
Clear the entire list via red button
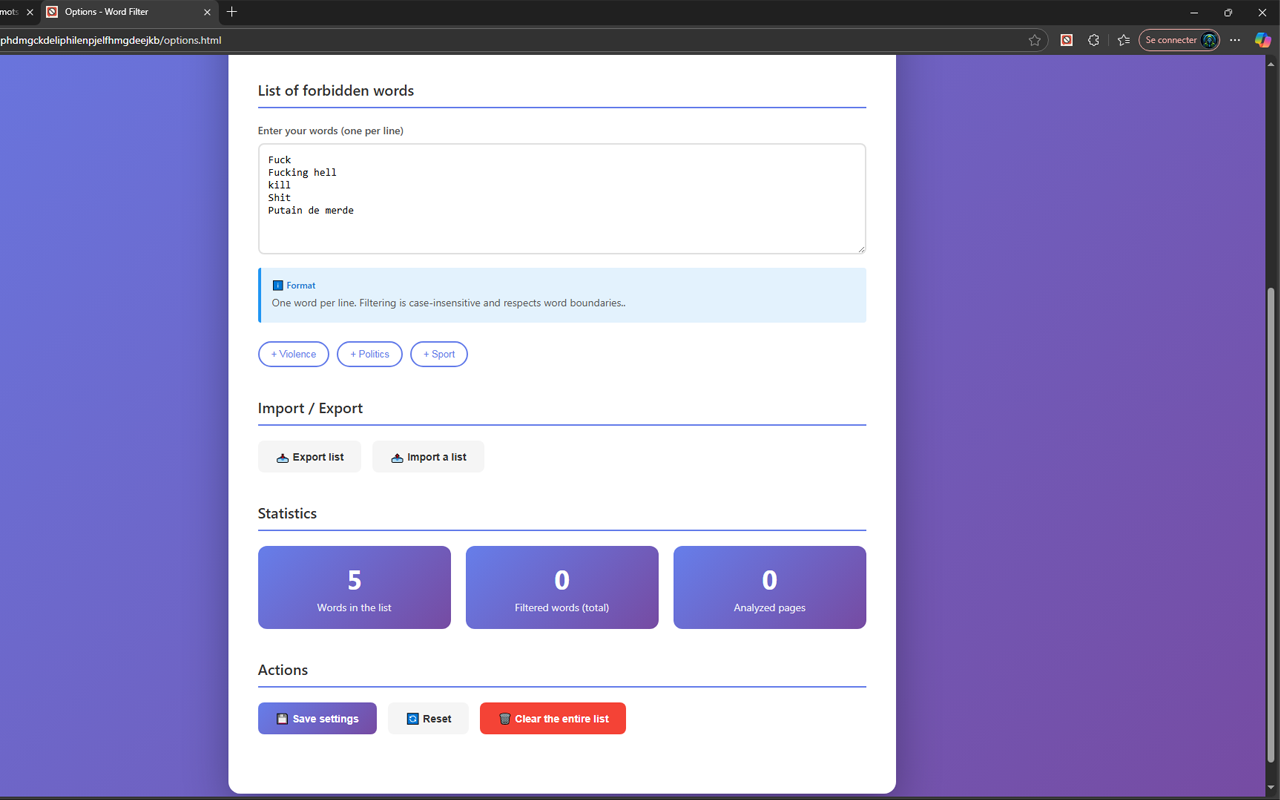click(552, 719)
